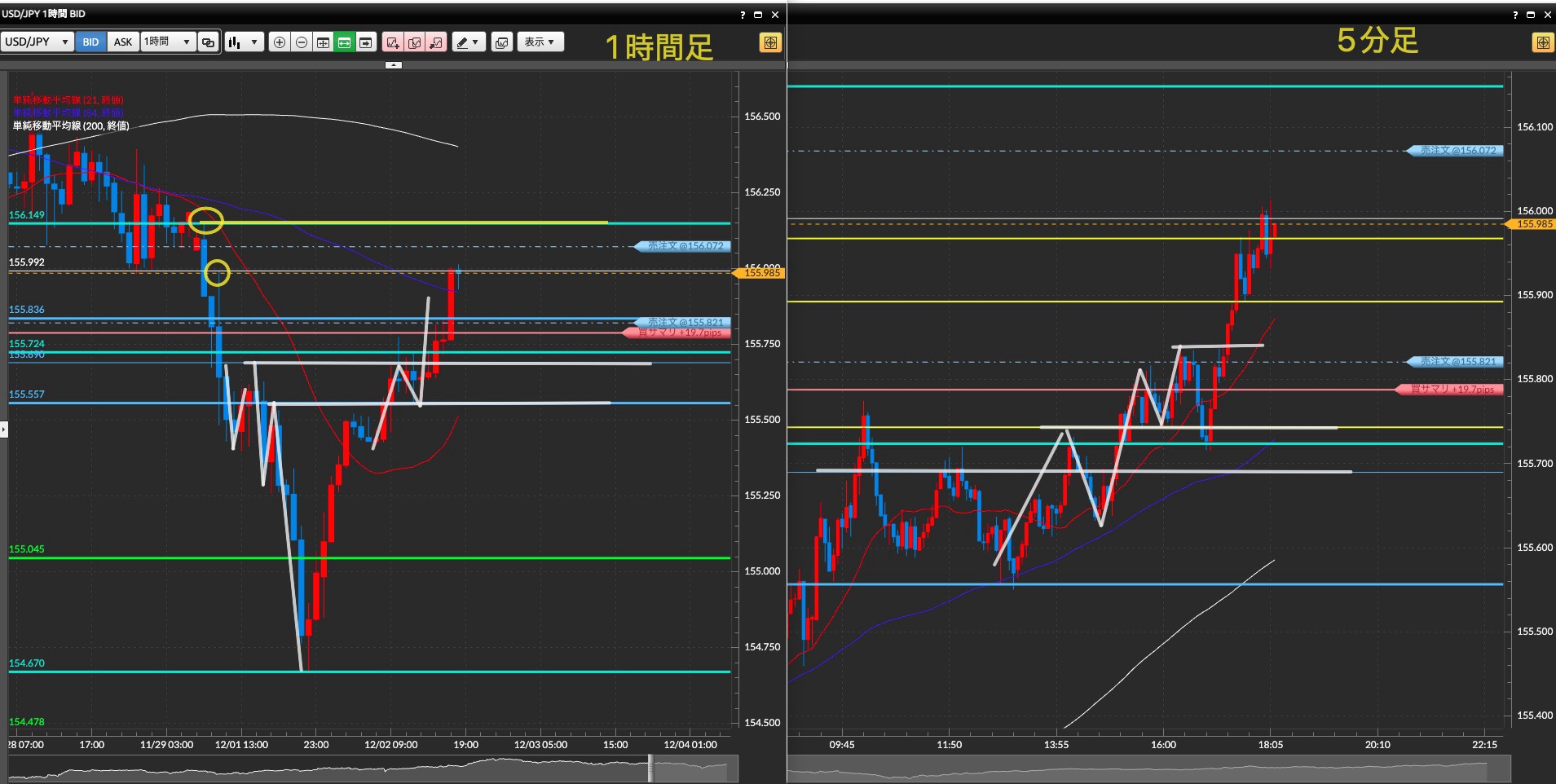This screenshot has width=1556, height=784.
Task: Open the indicator settings chart icon
Action: pyautogui.click(x=502, y=42)
